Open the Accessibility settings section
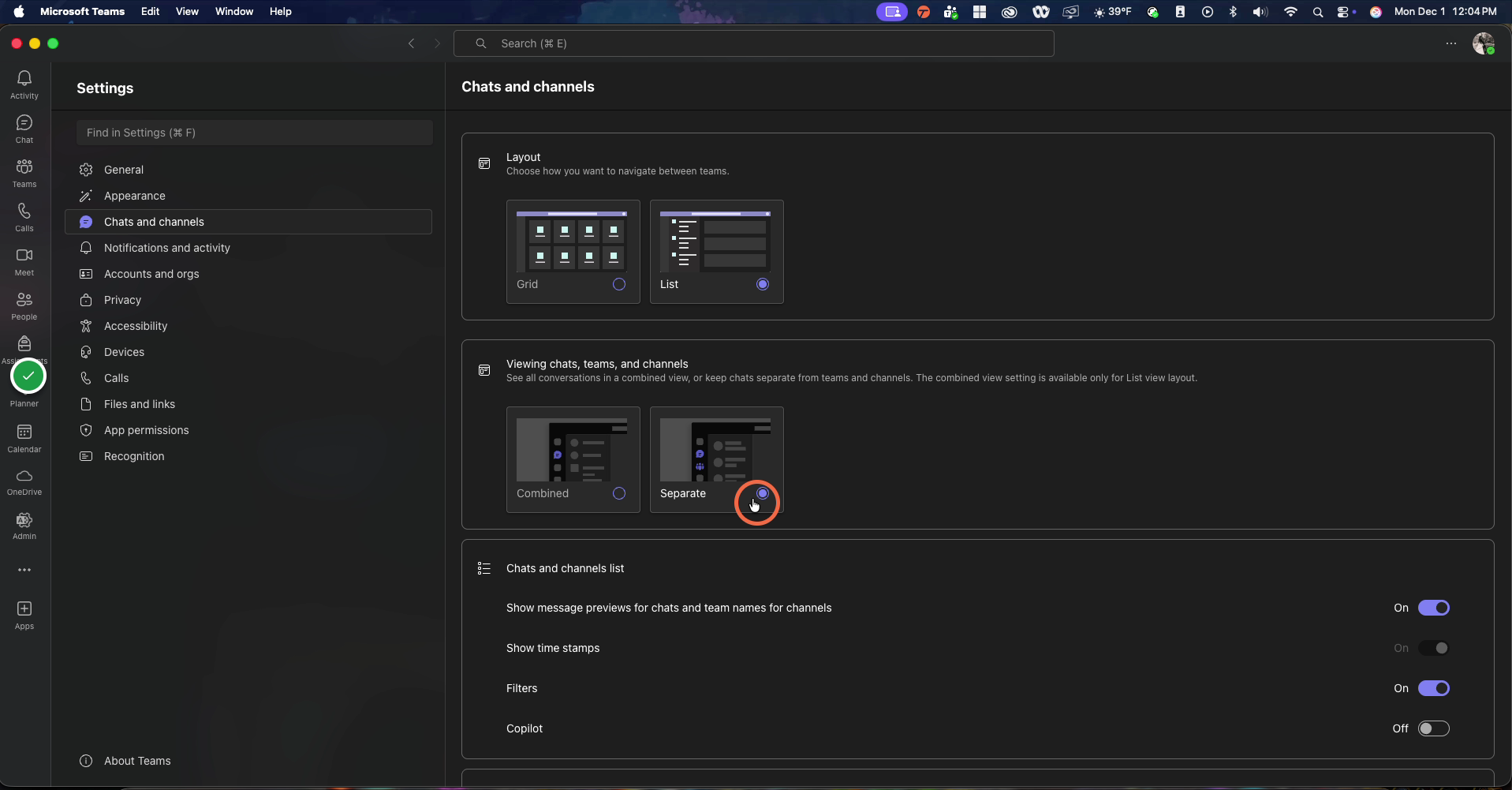1512x790 pixels. (x=248, y=326)
